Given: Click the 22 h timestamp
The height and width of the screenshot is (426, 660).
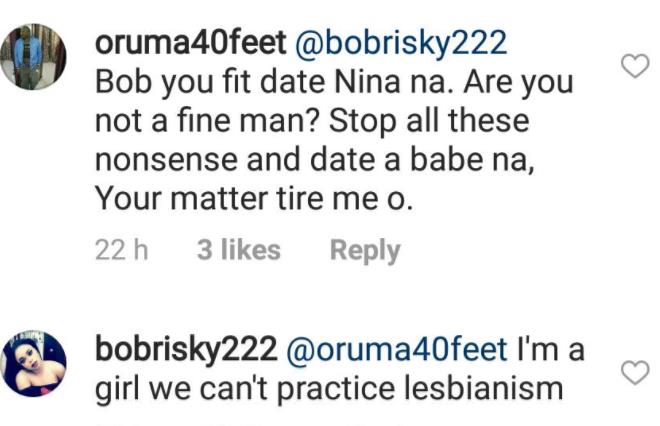Looking at the screenshot, I should tap(121, 250).
